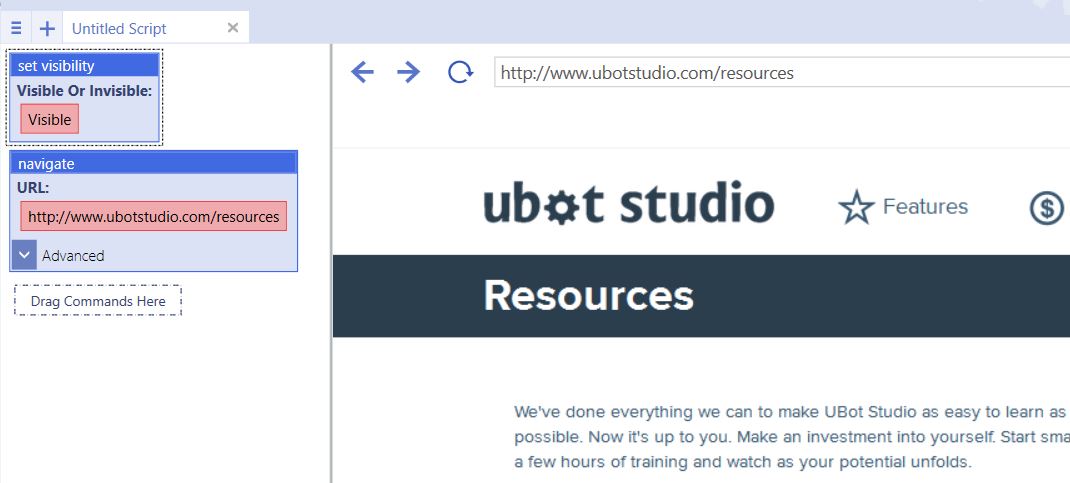Go back in the browser
Image resolution: width=1070 pixels, height=483 pixels.
(362, 72)
